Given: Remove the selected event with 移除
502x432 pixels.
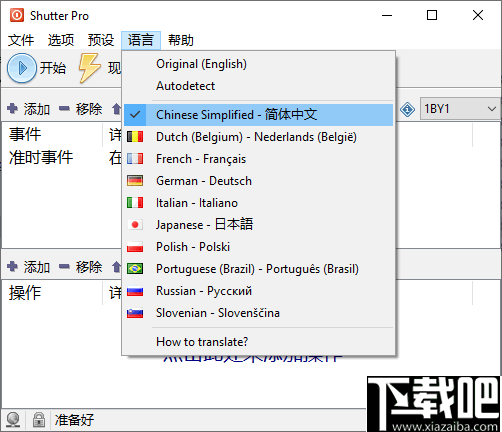Looking at the screenshot, I should [x=80, y=109].
